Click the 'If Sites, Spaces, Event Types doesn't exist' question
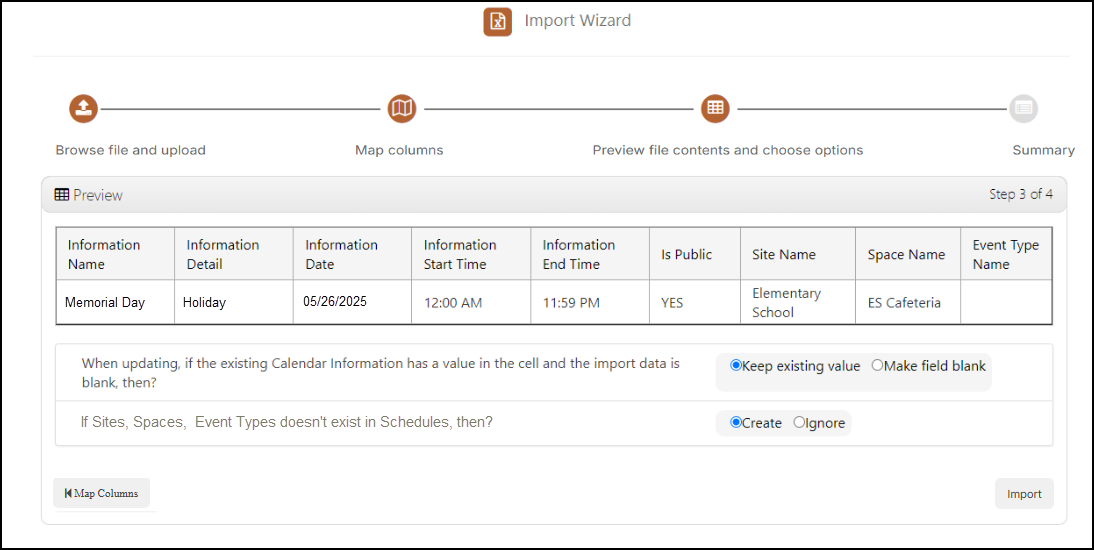Viewport: 1094px width, 550px height. [x=287, y=422]
